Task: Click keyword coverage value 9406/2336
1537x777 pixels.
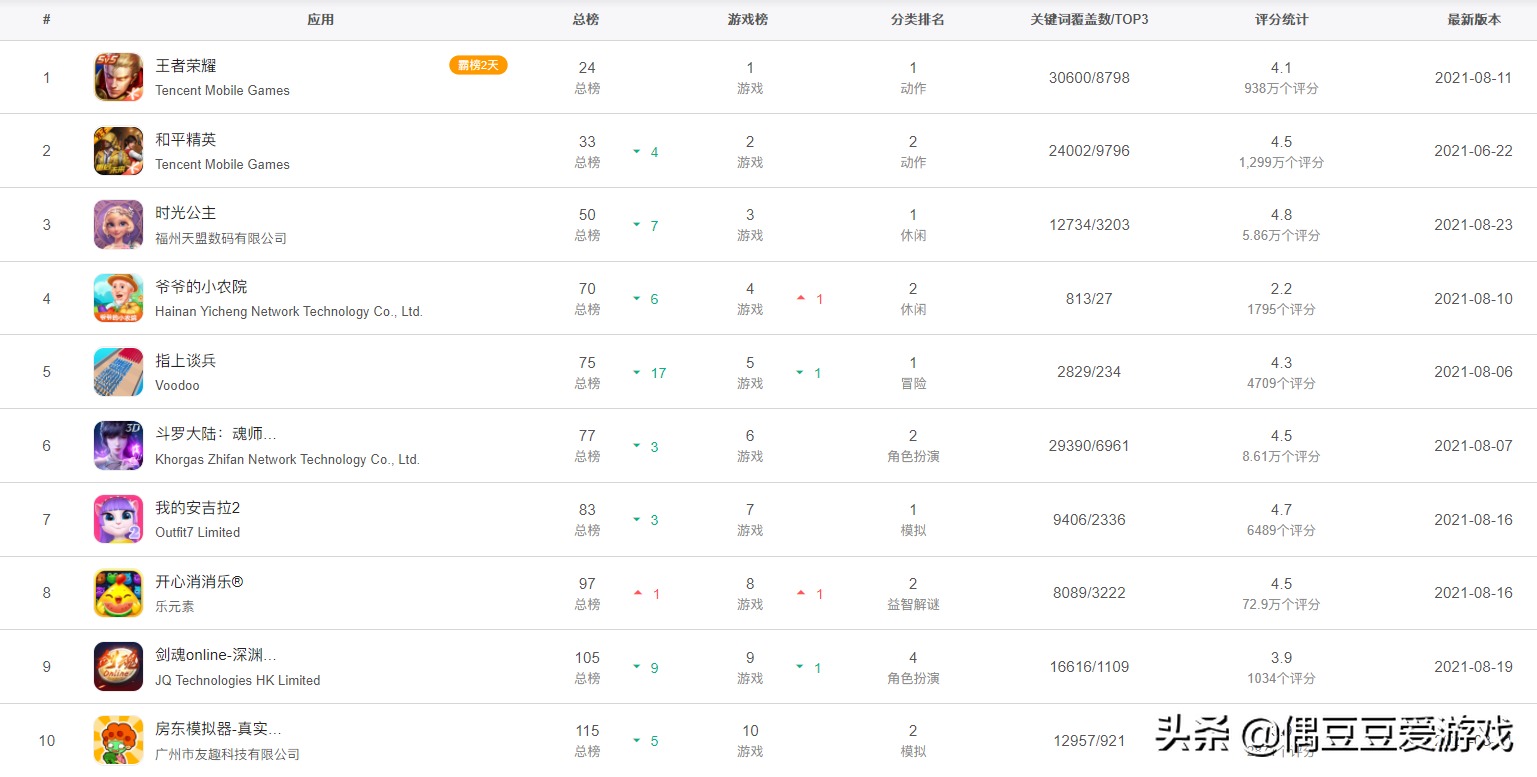Action: click(x=1089, y=520)
